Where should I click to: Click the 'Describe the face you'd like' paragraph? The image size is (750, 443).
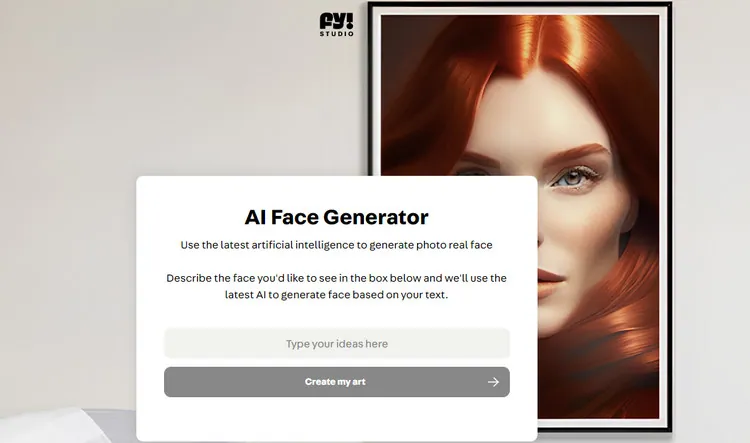[x=336, y=286]
